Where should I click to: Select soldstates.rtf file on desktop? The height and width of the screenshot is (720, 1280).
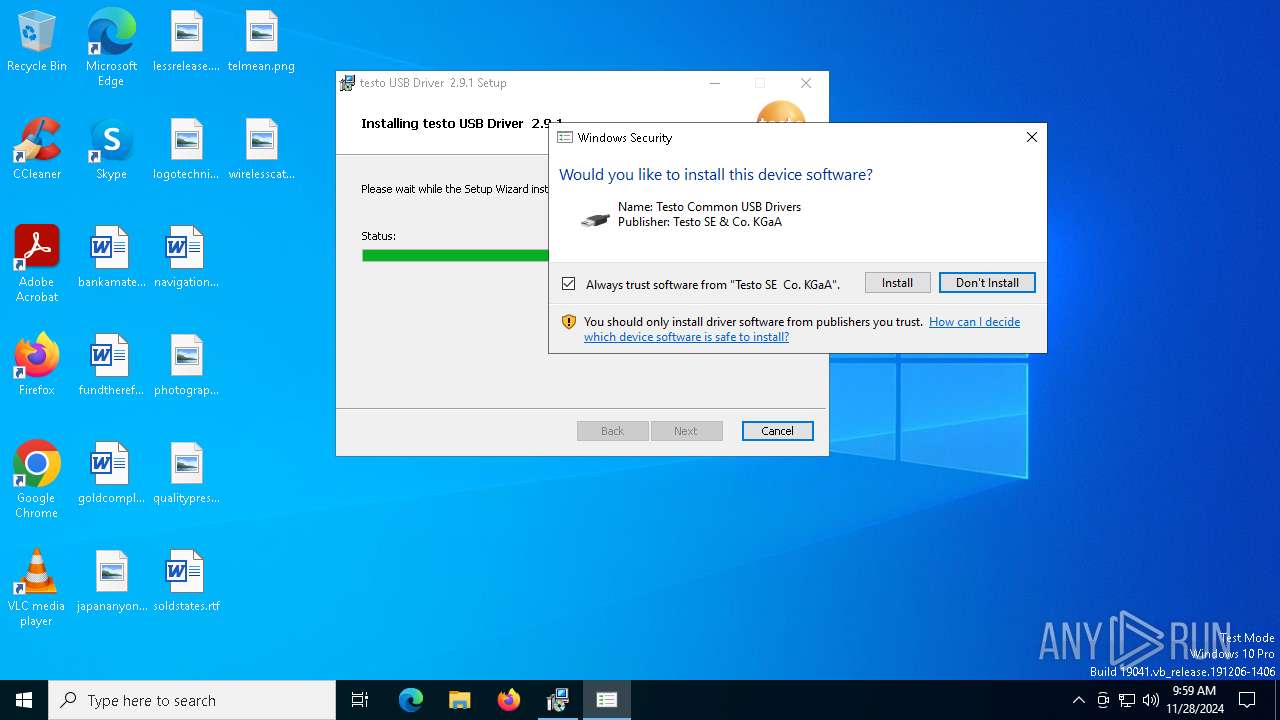186,582
